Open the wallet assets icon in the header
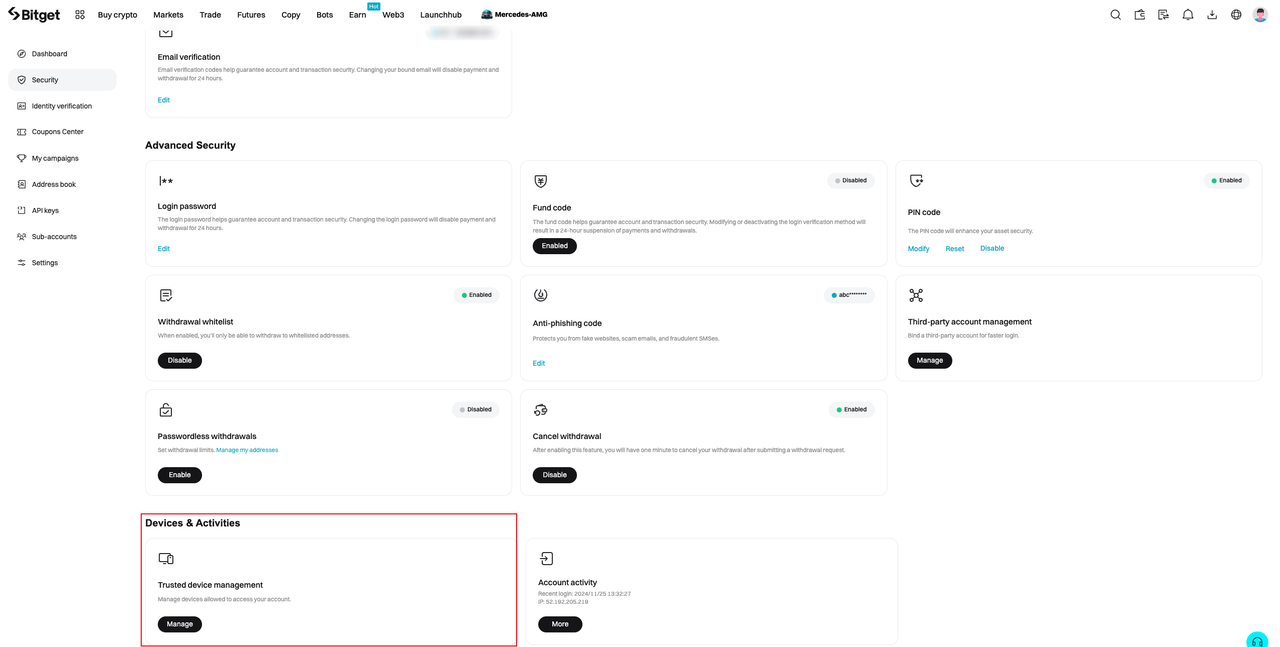Screen dimensions: 1280x647 click(1138, 14)
